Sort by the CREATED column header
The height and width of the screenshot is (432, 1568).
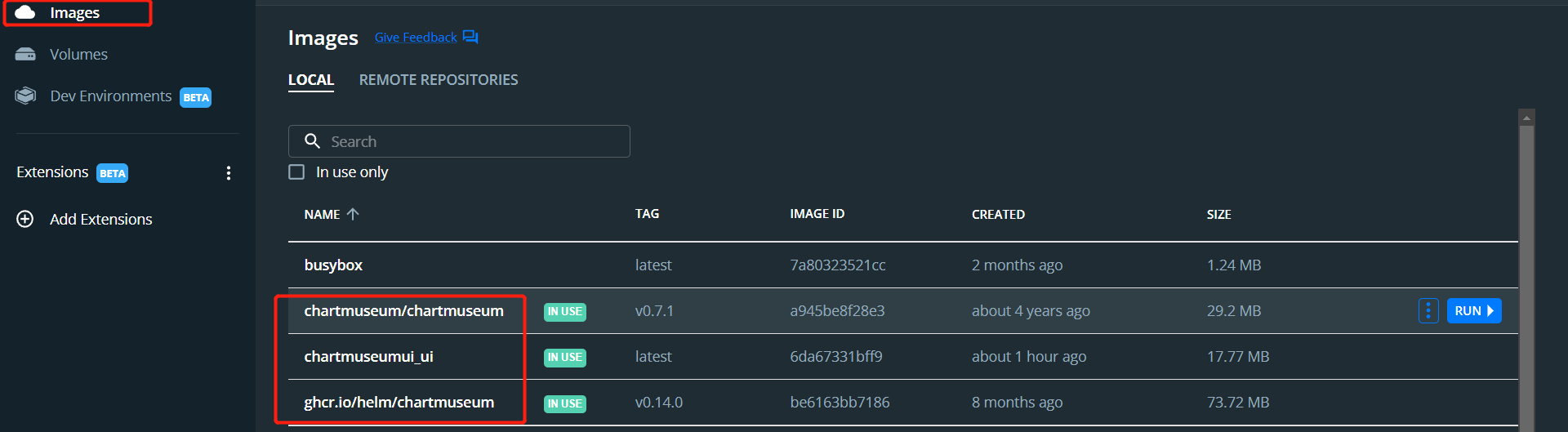998,214
